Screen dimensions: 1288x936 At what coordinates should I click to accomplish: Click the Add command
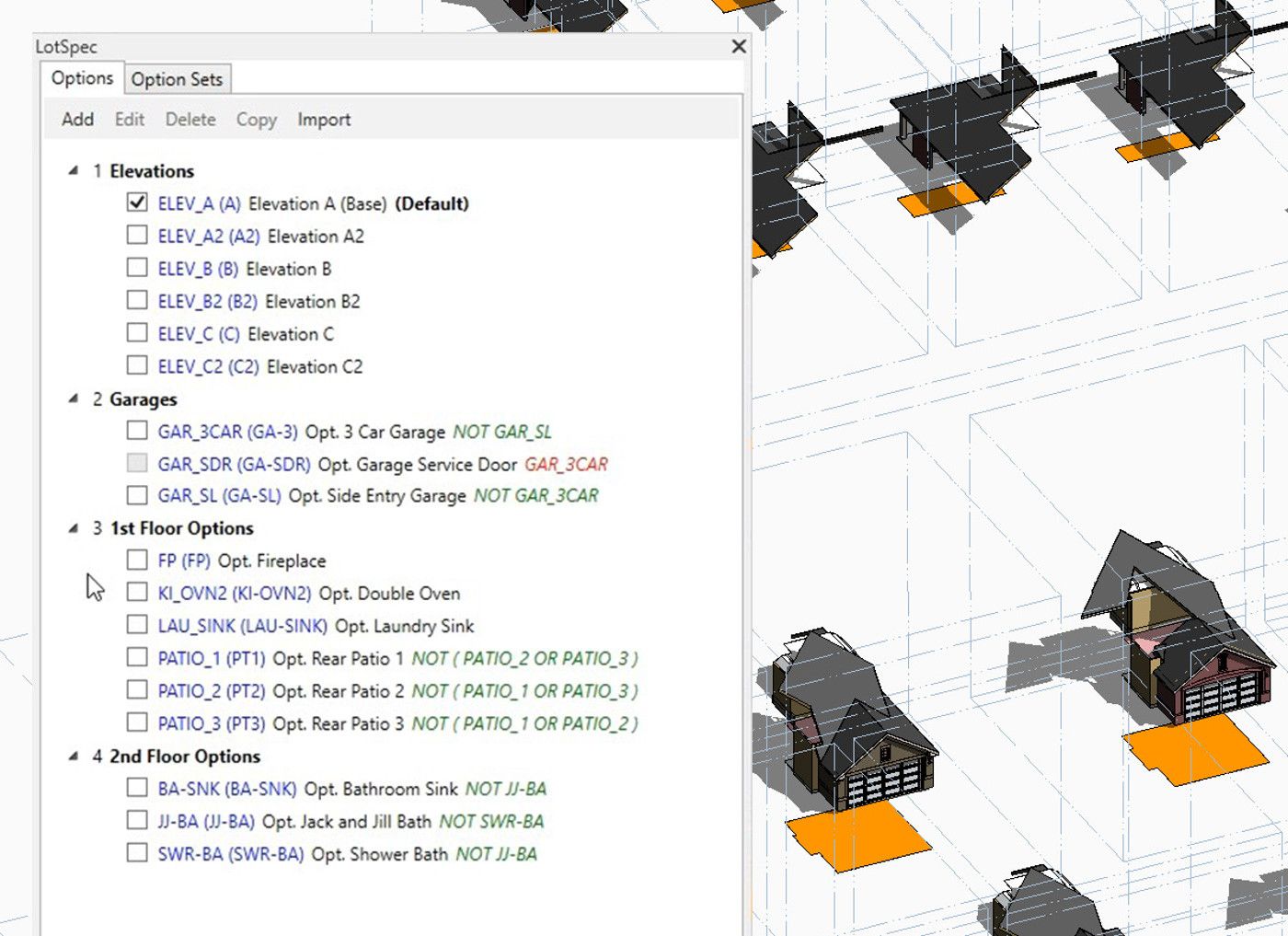(x=77, y=120)
